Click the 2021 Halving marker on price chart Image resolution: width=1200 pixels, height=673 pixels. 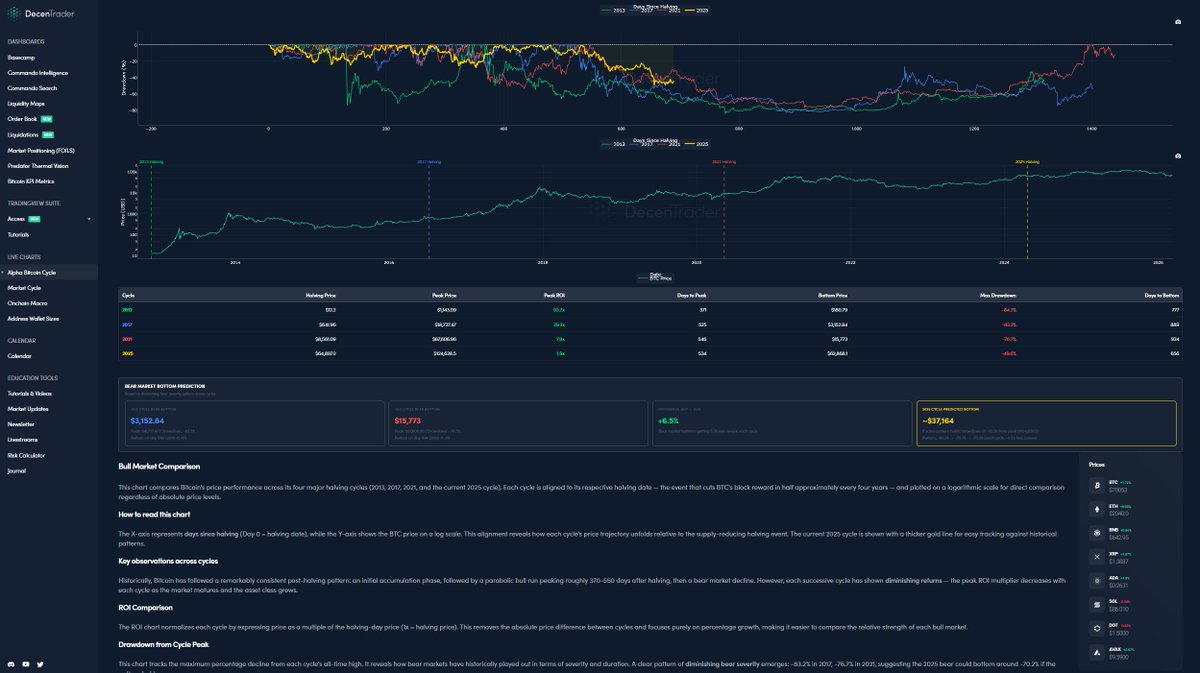724,161
